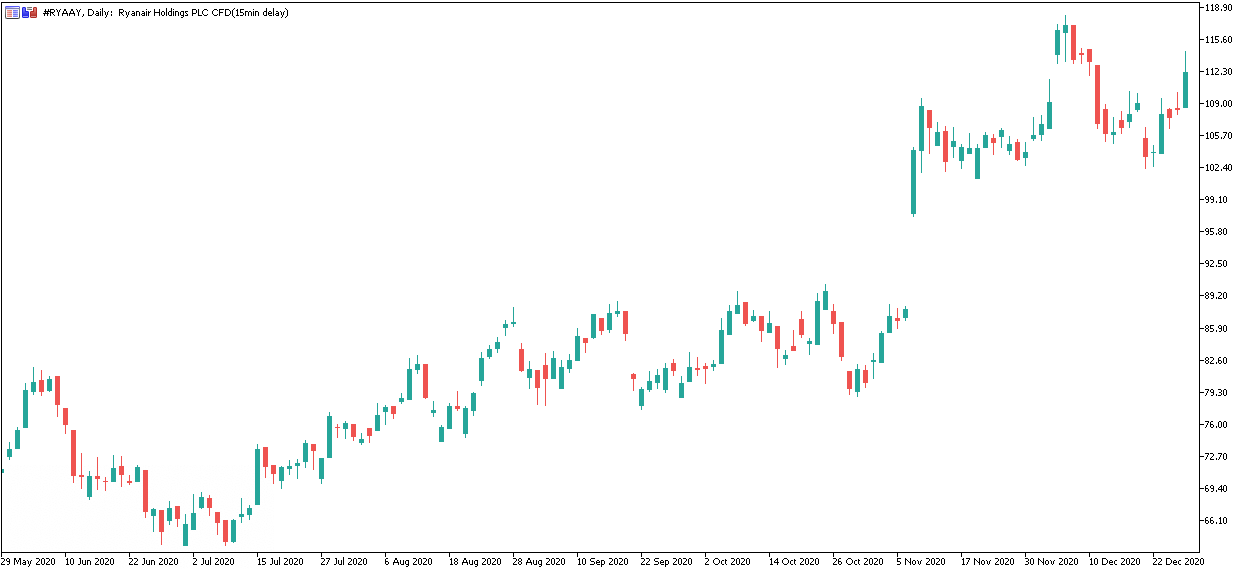
Task: Click the 109.00 price axis label
Action: (x=1218, y=103)
